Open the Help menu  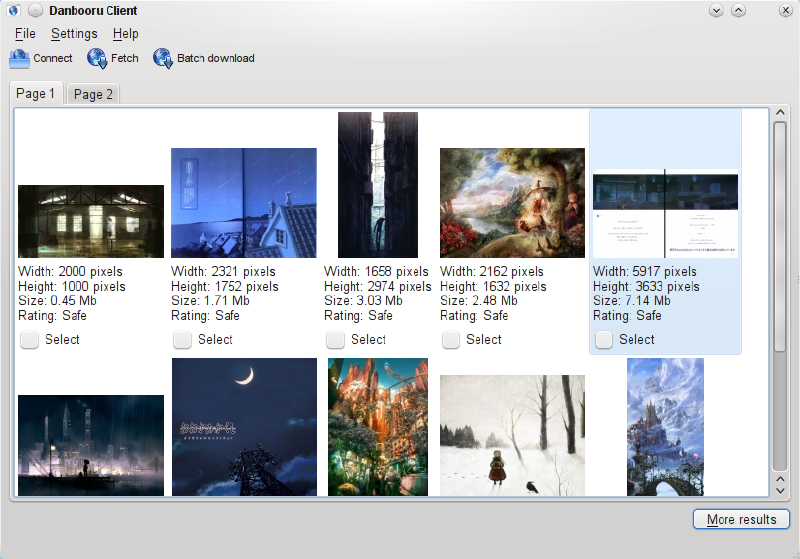point(126,34)
